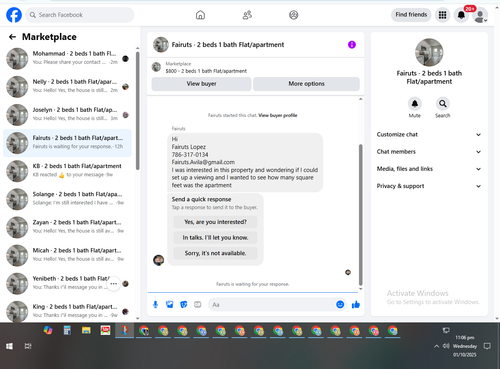Click the '$800 - 2 beds 1 bath Flat/apartment' listing text

click(206, 71)
